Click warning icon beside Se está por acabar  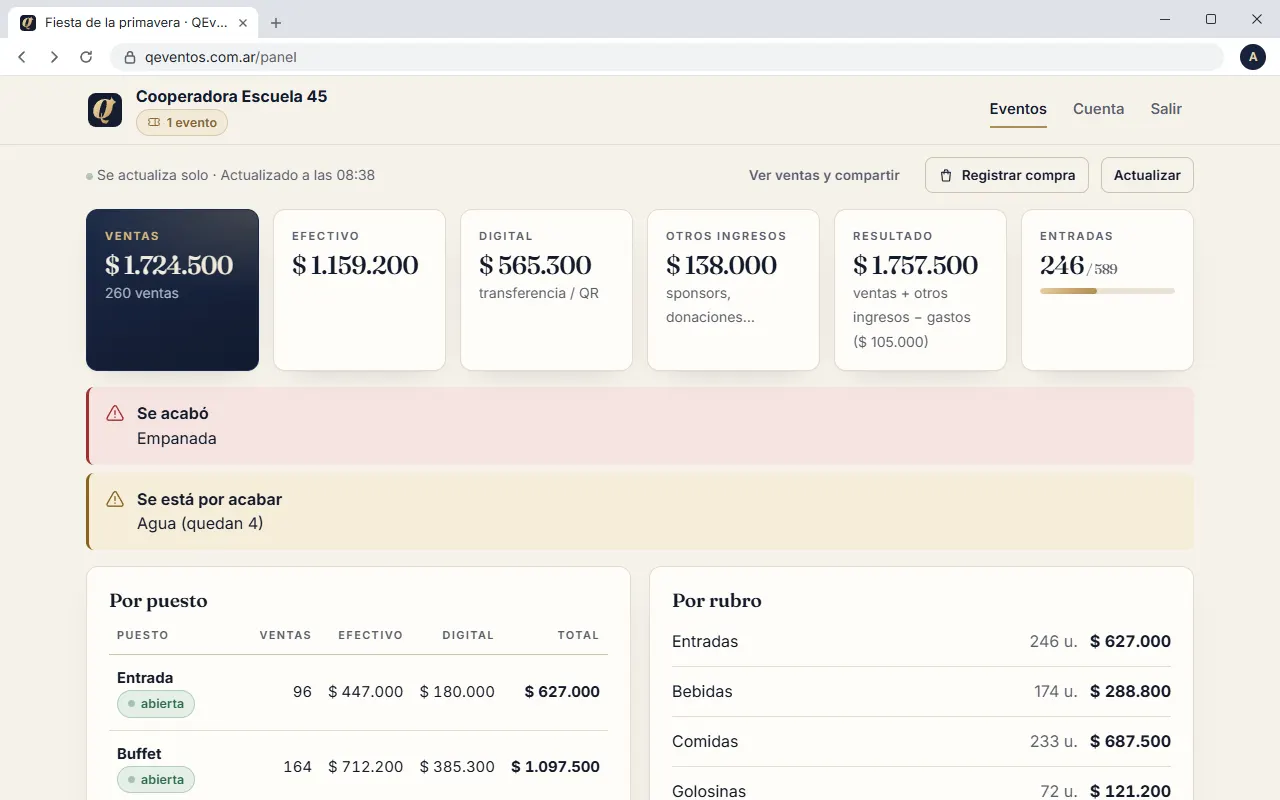point(116,499)
